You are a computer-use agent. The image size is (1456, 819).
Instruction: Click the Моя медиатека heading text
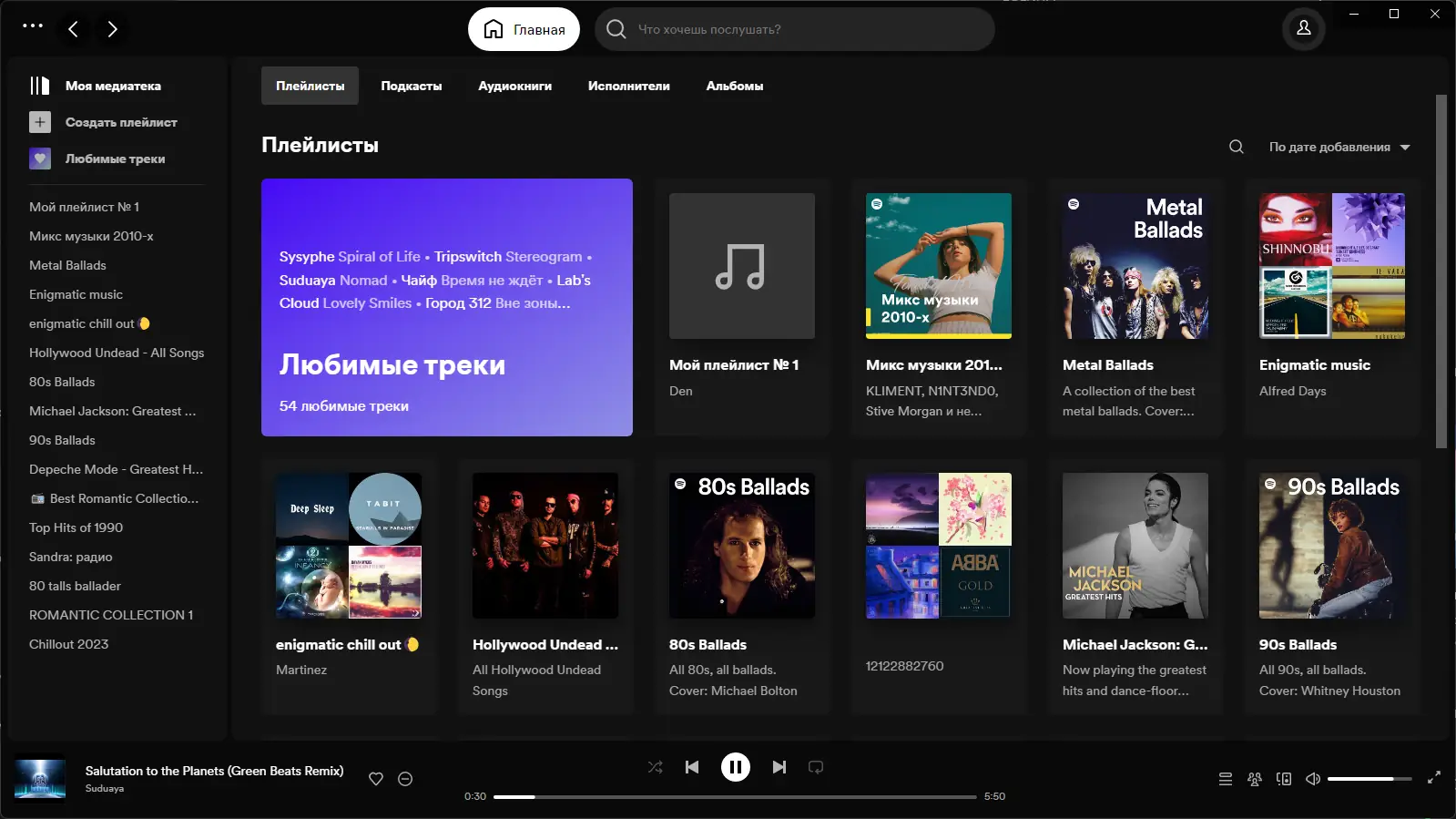(113, 86)
